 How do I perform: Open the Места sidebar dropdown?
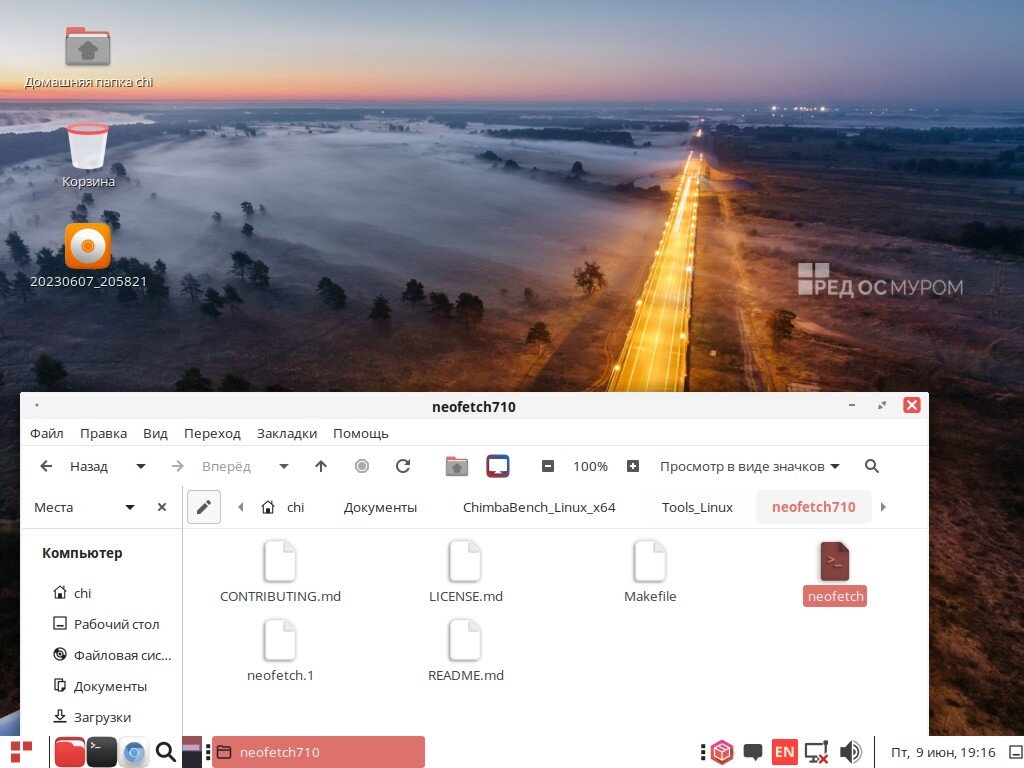pos(129,507)
